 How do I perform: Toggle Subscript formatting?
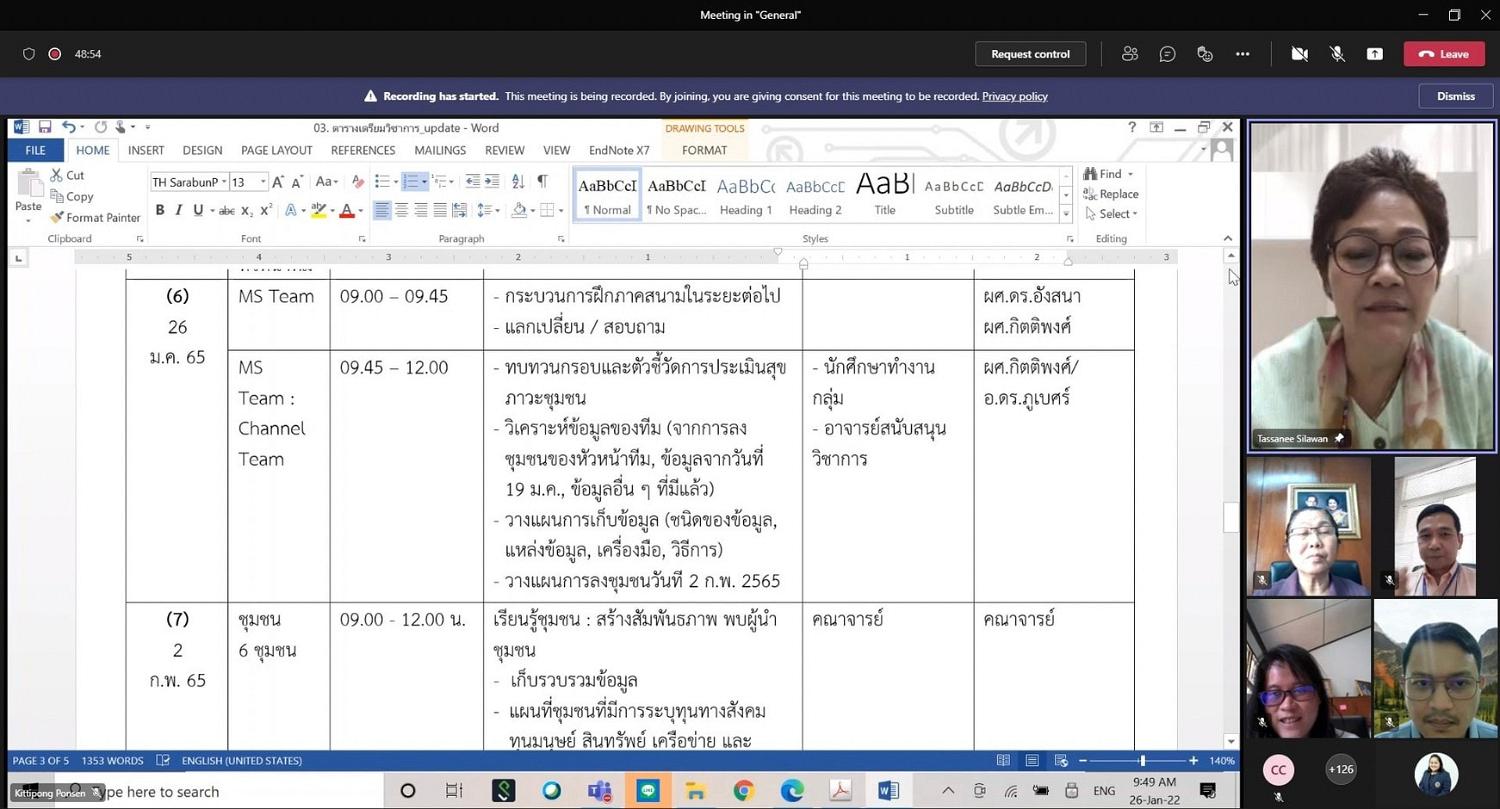[x=248, y=210]
